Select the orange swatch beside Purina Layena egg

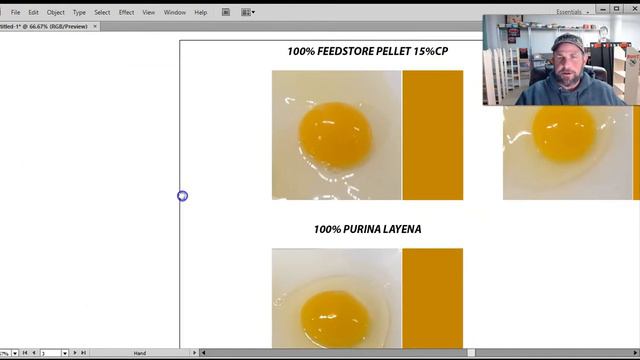tap(433, 298)
